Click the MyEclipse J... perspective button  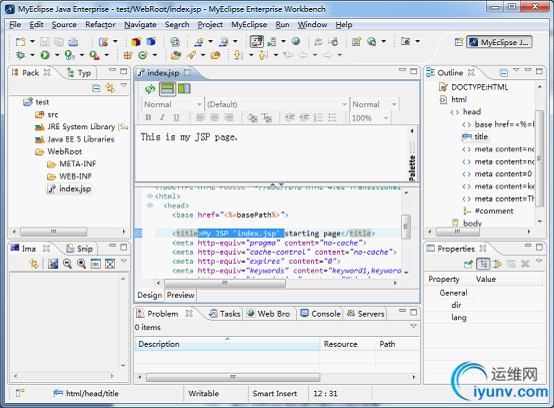[x=499, y=42]
